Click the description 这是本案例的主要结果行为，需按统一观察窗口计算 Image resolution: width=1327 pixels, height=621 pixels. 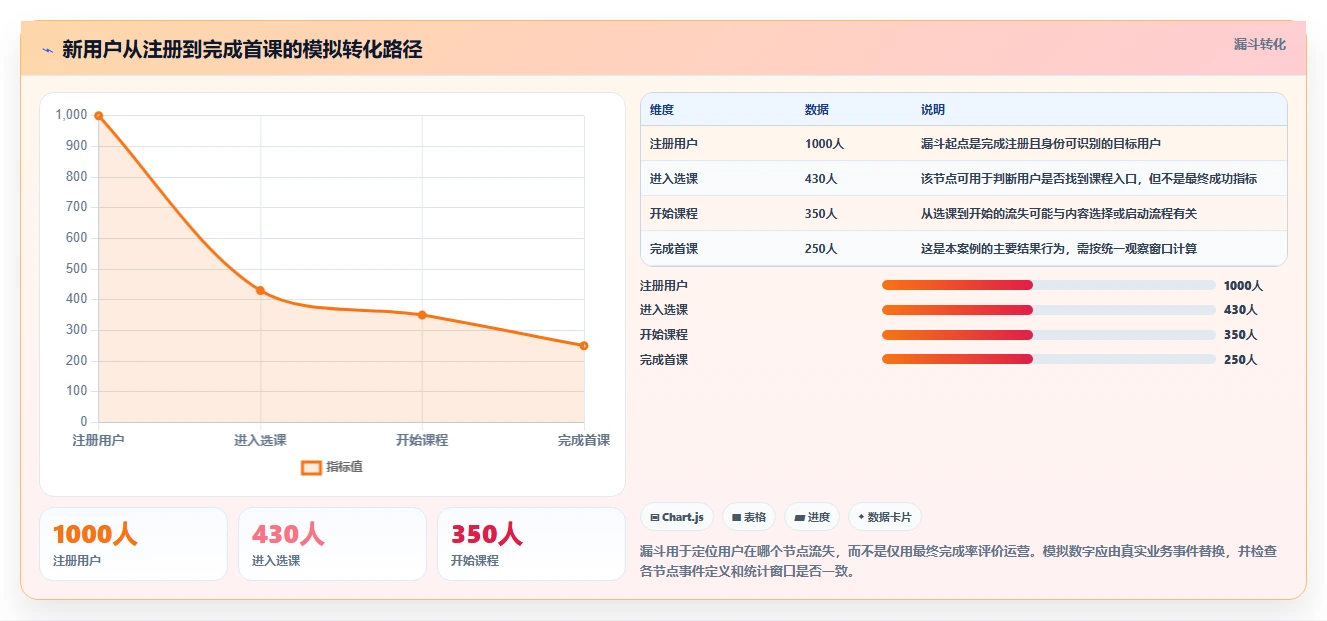click(1059, 249)
